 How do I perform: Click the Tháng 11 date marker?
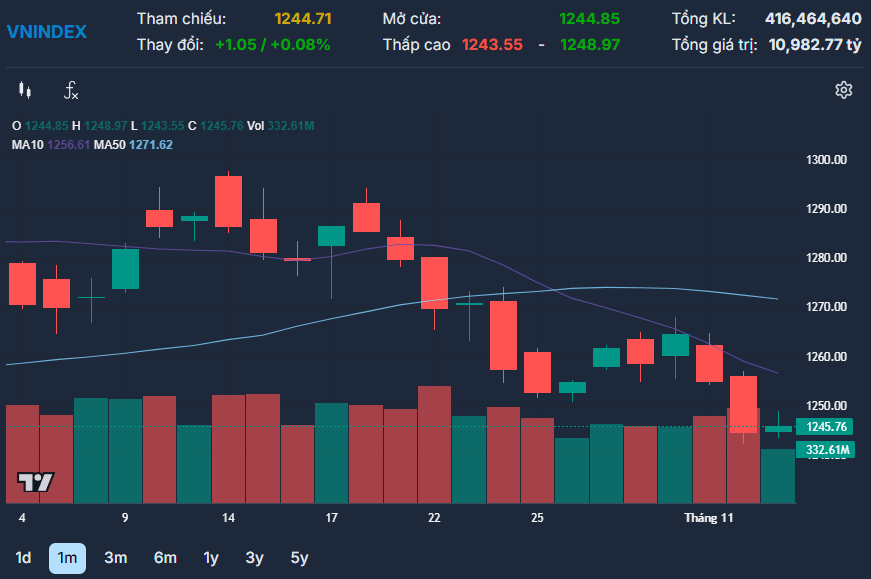click(x=709, y=518)
